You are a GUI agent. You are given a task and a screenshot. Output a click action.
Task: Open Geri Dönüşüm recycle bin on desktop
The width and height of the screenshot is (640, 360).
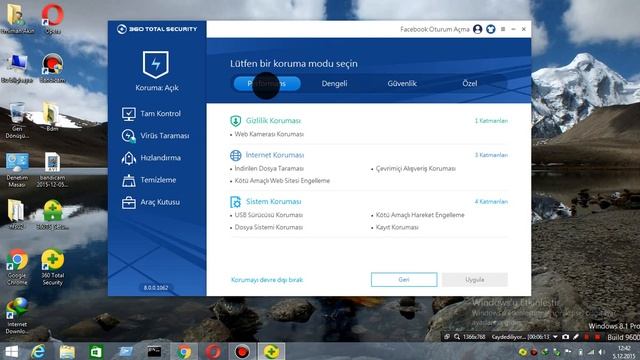17,120
